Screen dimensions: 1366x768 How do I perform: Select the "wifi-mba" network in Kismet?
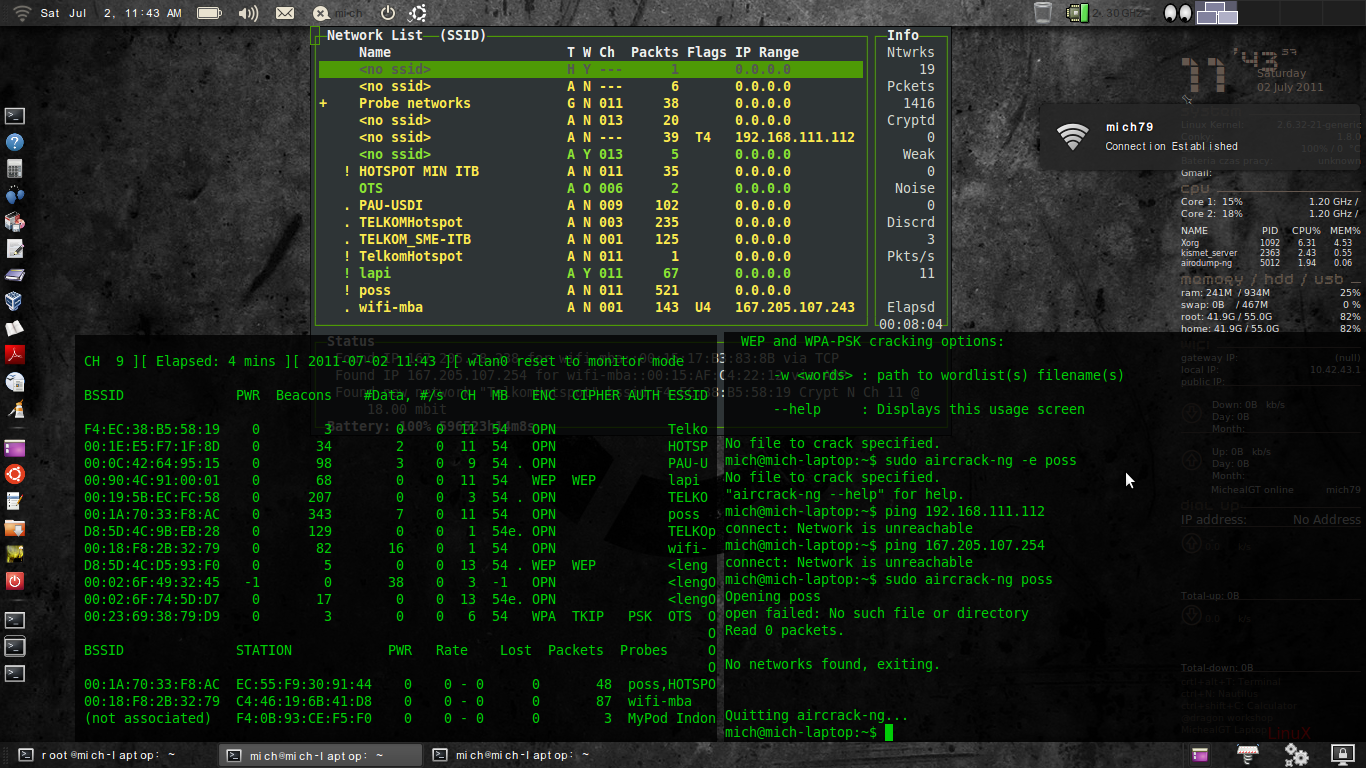[x=391, y=308]
